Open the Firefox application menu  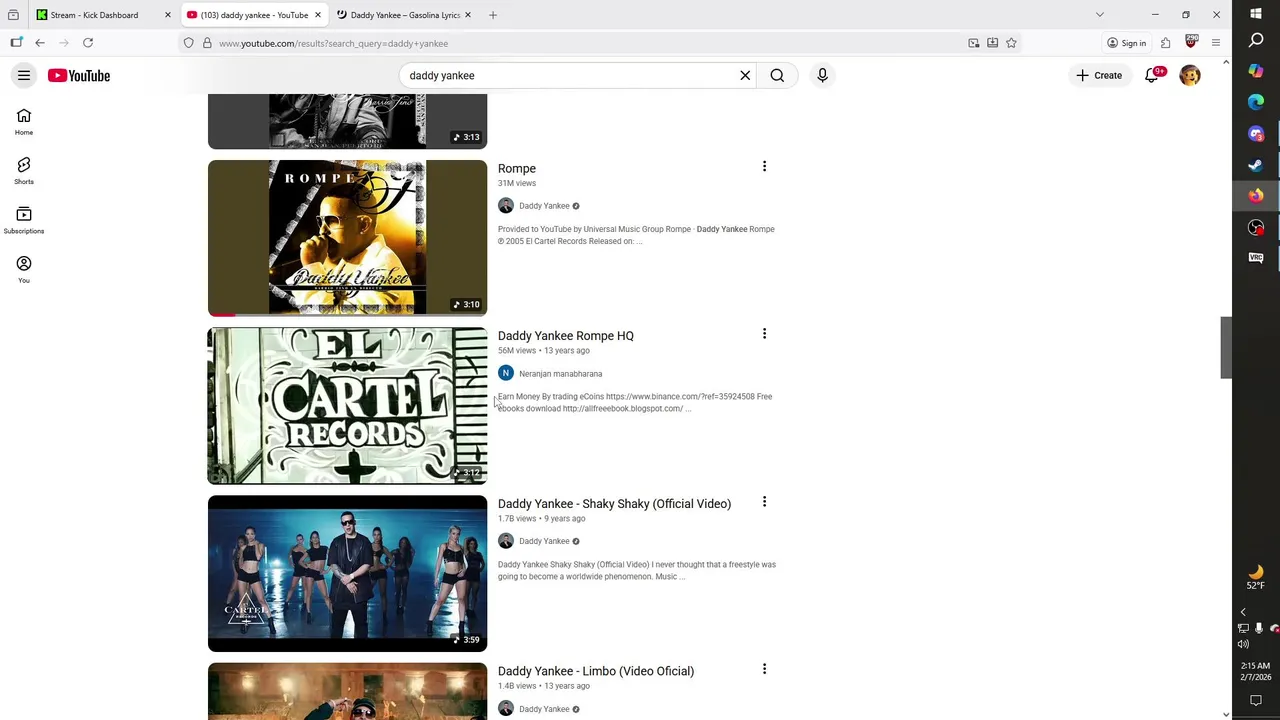pyautogui.click(x=1216, y=43)
